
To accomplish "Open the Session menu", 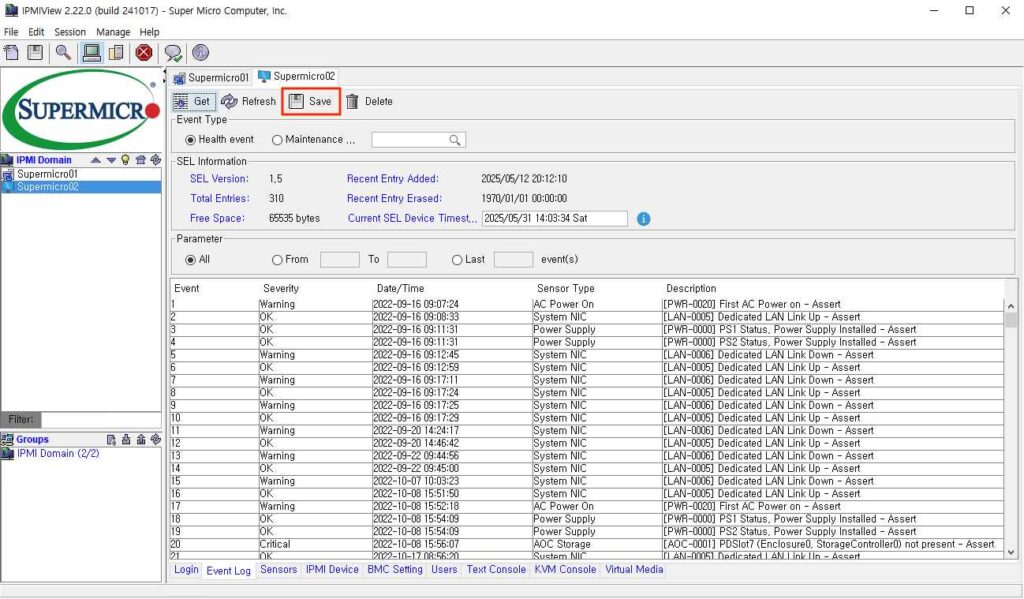I will pos(70,32).
